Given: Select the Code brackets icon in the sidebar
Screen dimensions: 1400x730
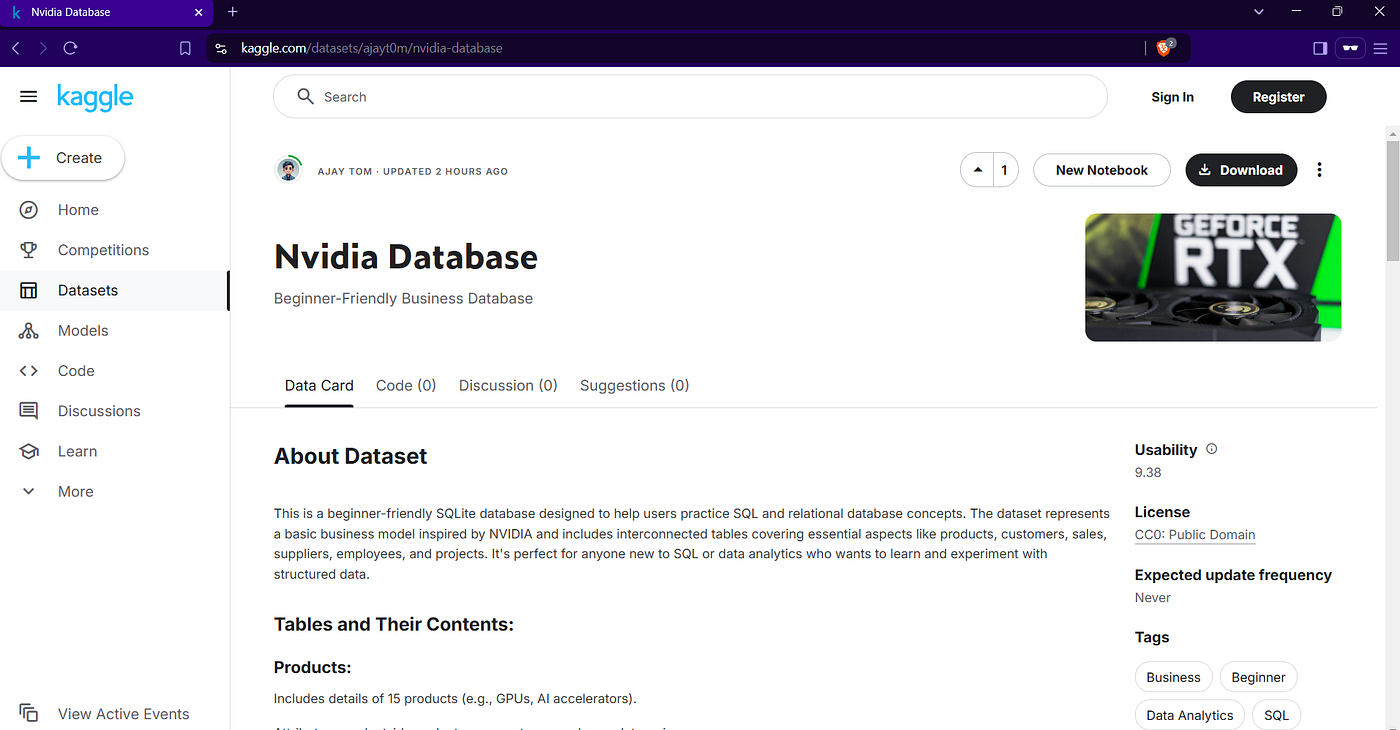Looking at the screenshot, I should [x=29, y=371].
